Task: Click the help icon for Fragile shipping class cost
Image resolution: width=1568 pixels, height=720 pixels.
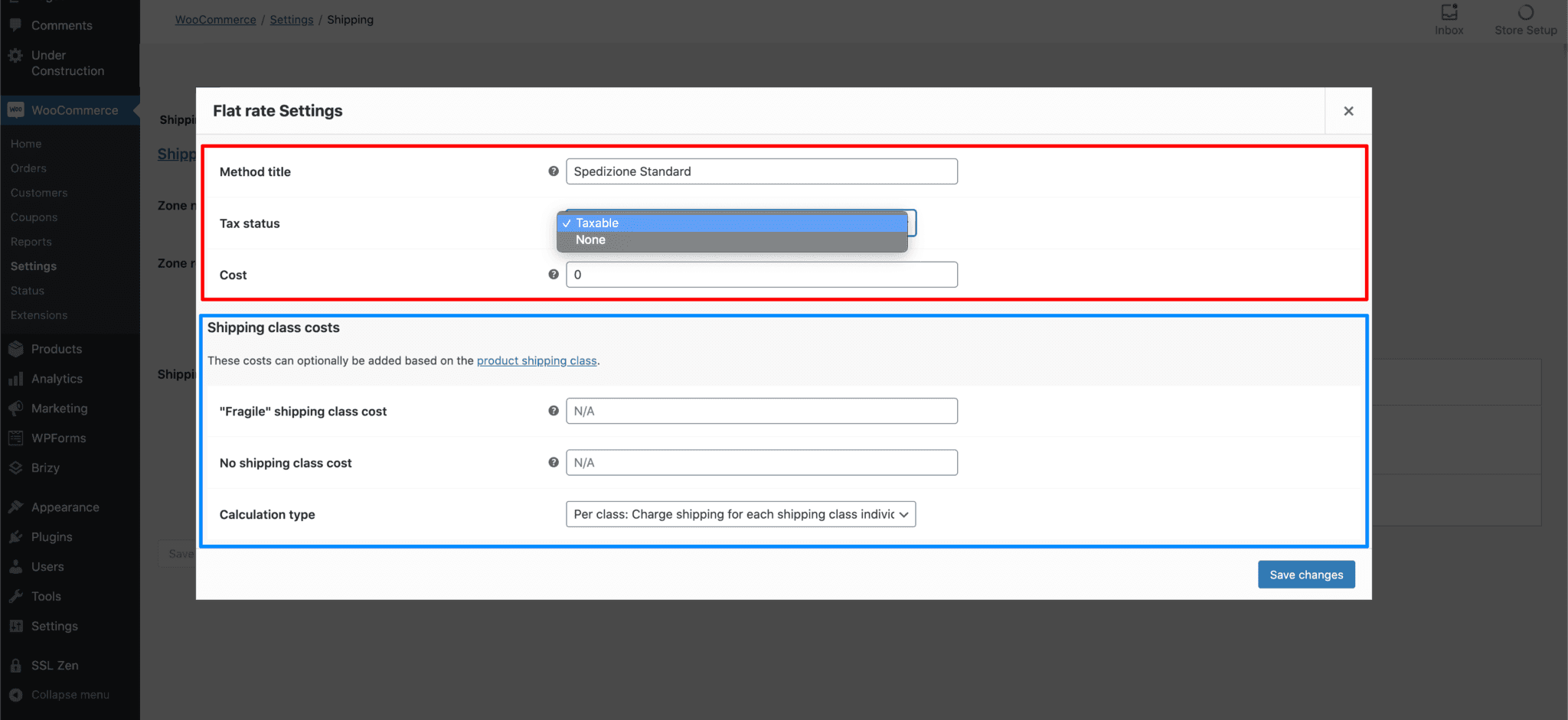Action: (554, 411)
